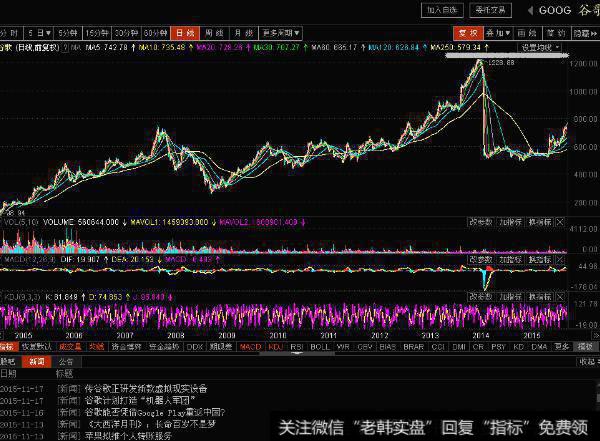600x441 pixels.
Task: Open the 公告 announcements tab
Action: click(x=66, y=361)
